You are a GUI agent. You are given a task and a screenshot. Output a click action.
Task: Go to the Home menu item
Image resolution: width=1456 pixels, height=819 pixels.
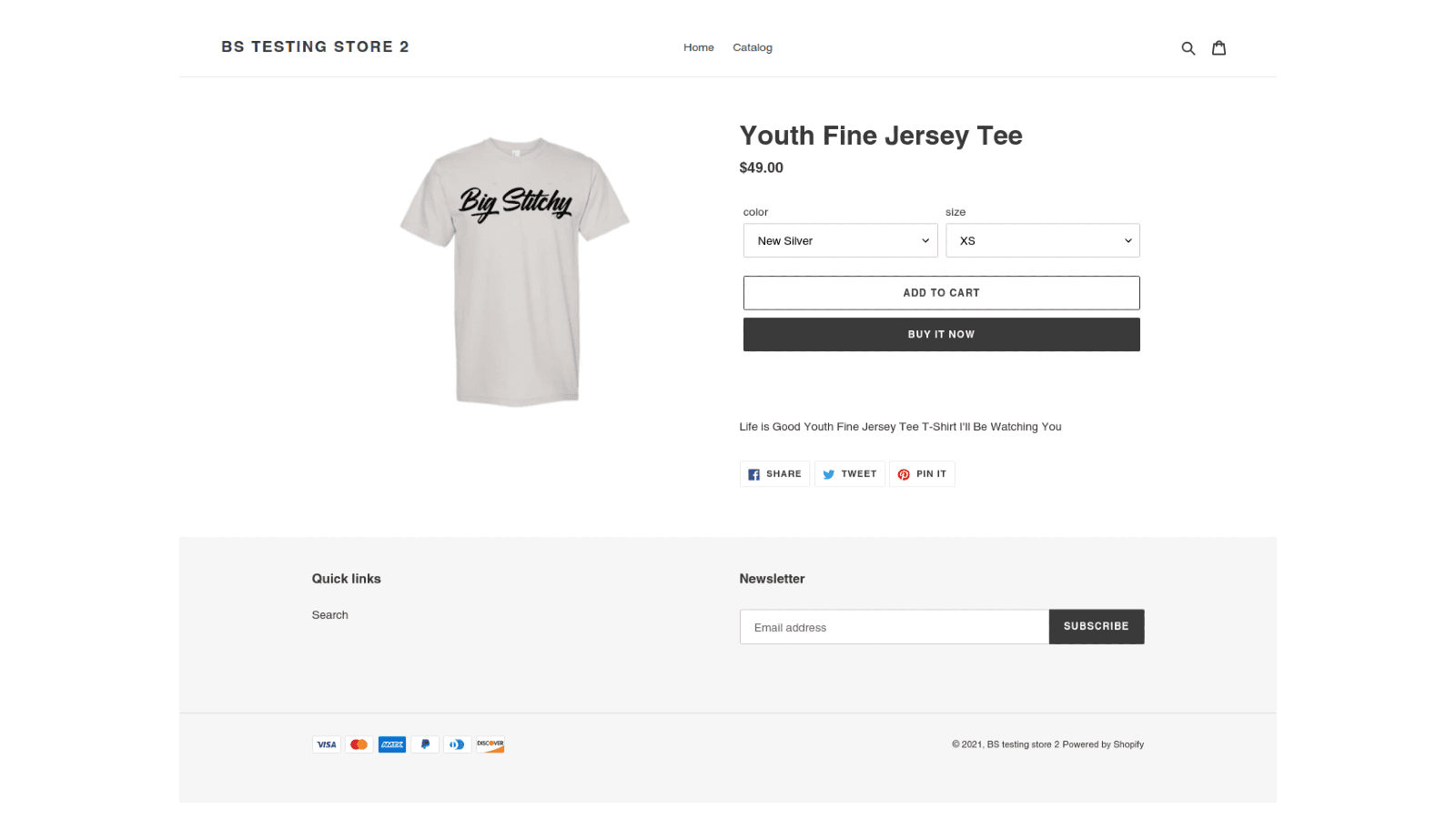[698, 46]
